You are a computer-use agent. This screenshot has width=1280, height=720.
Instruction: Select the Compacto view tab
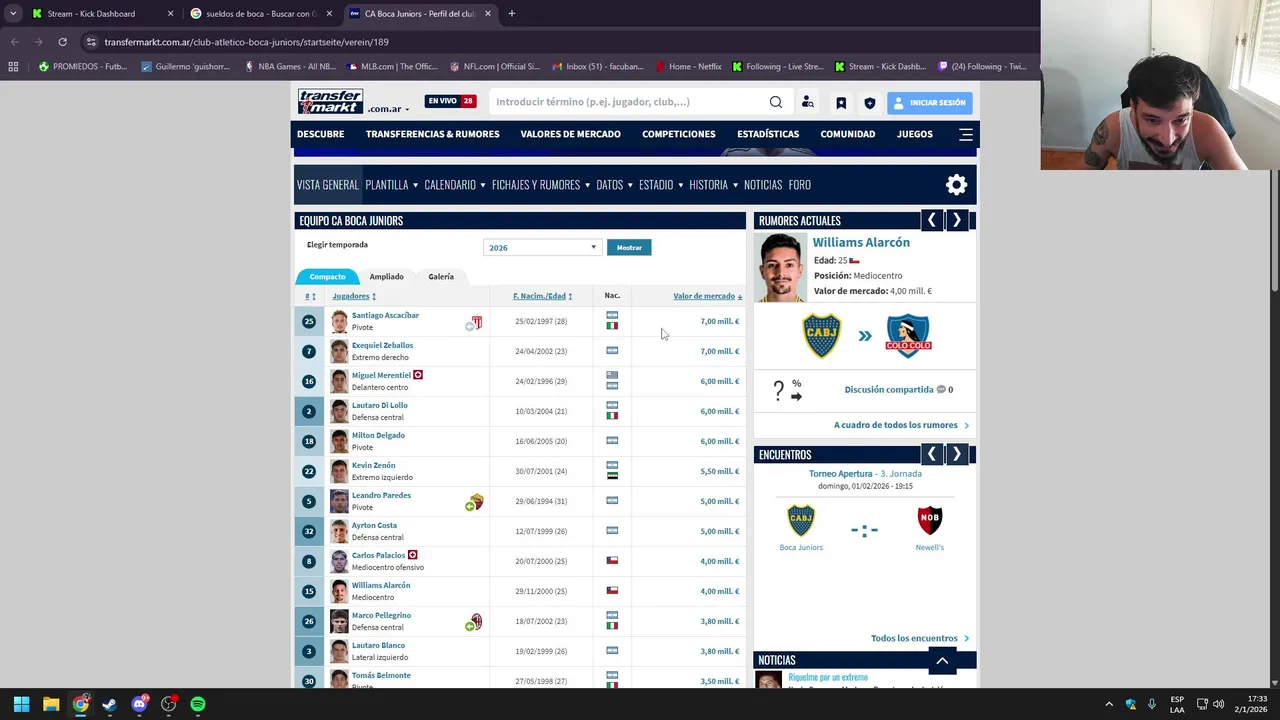327,276
